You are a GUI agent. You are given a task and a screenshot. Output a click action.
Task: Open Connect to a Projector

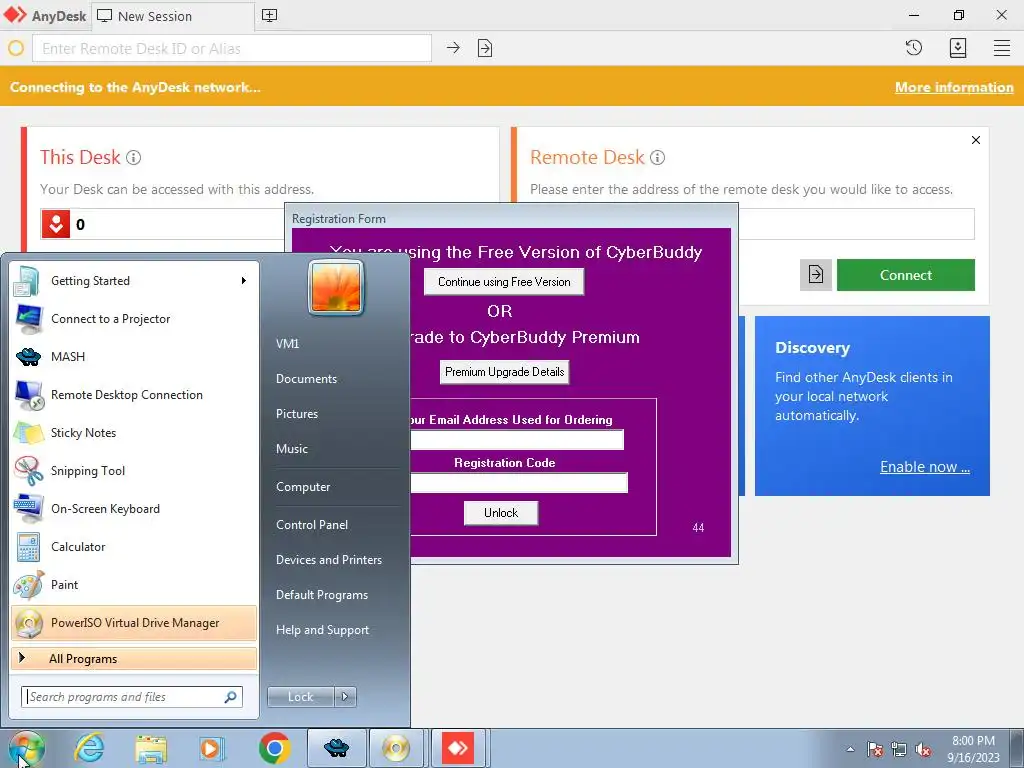pos(134,319)
